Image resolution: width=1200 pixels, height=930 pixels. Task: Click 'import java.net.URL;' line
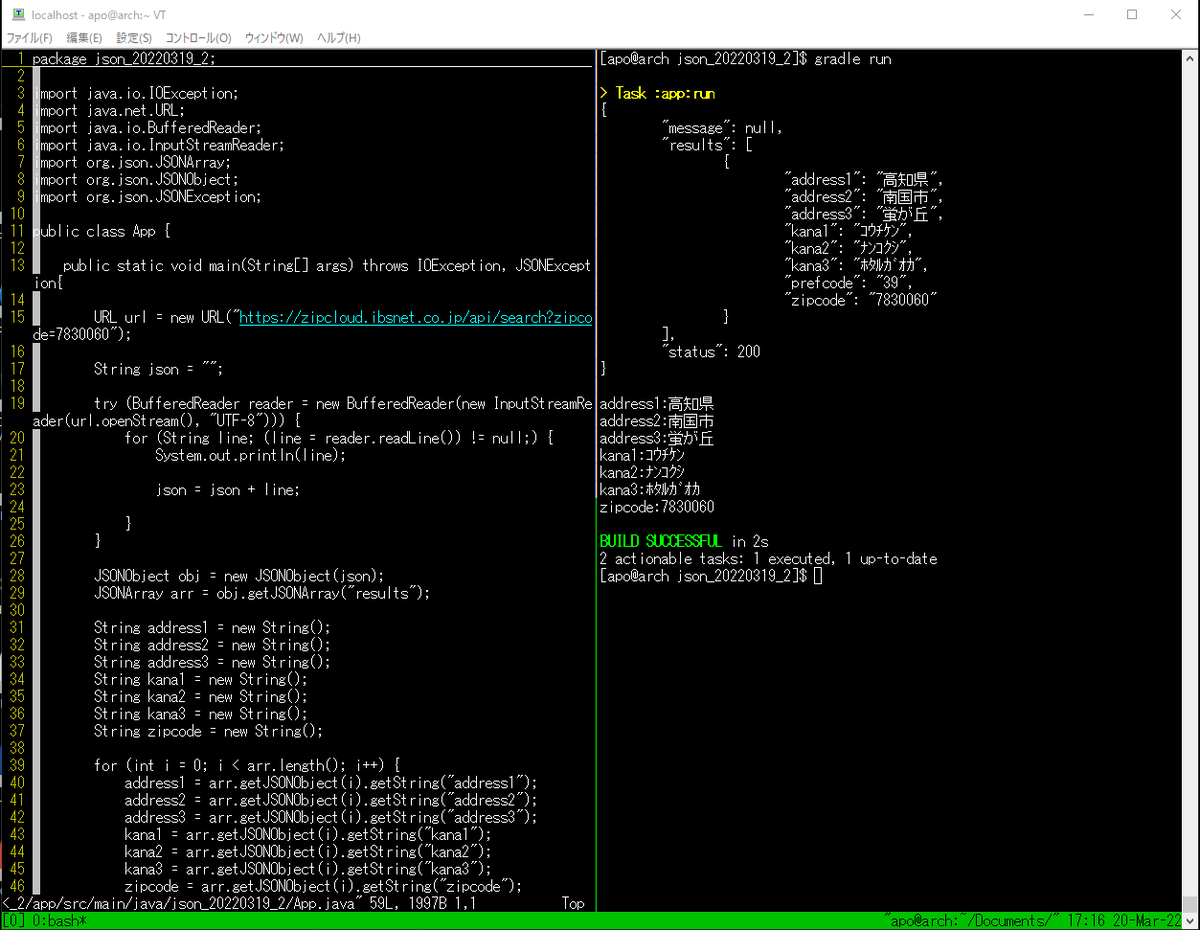[109, 110]
